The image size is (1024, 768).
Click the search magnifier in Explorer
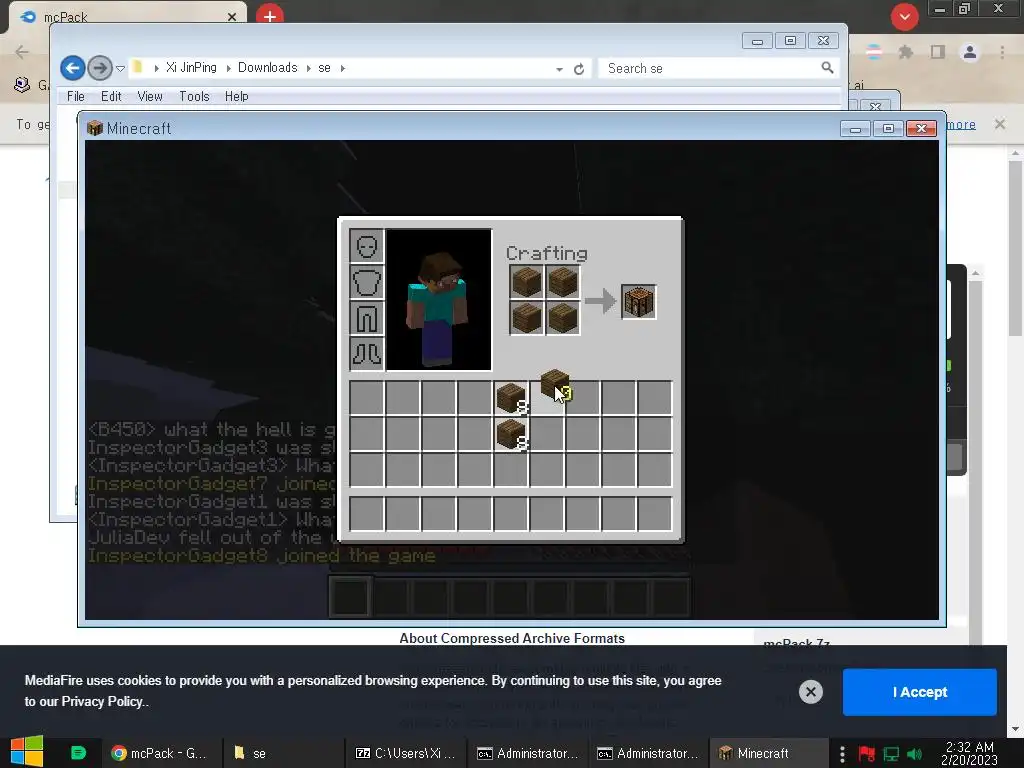[827, 68]
